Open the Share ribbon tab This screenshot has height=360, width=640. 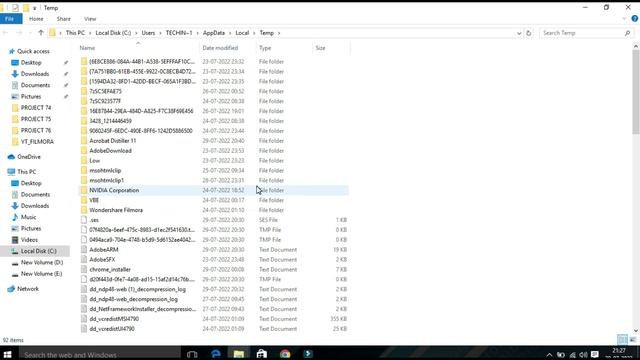[64, 19]
